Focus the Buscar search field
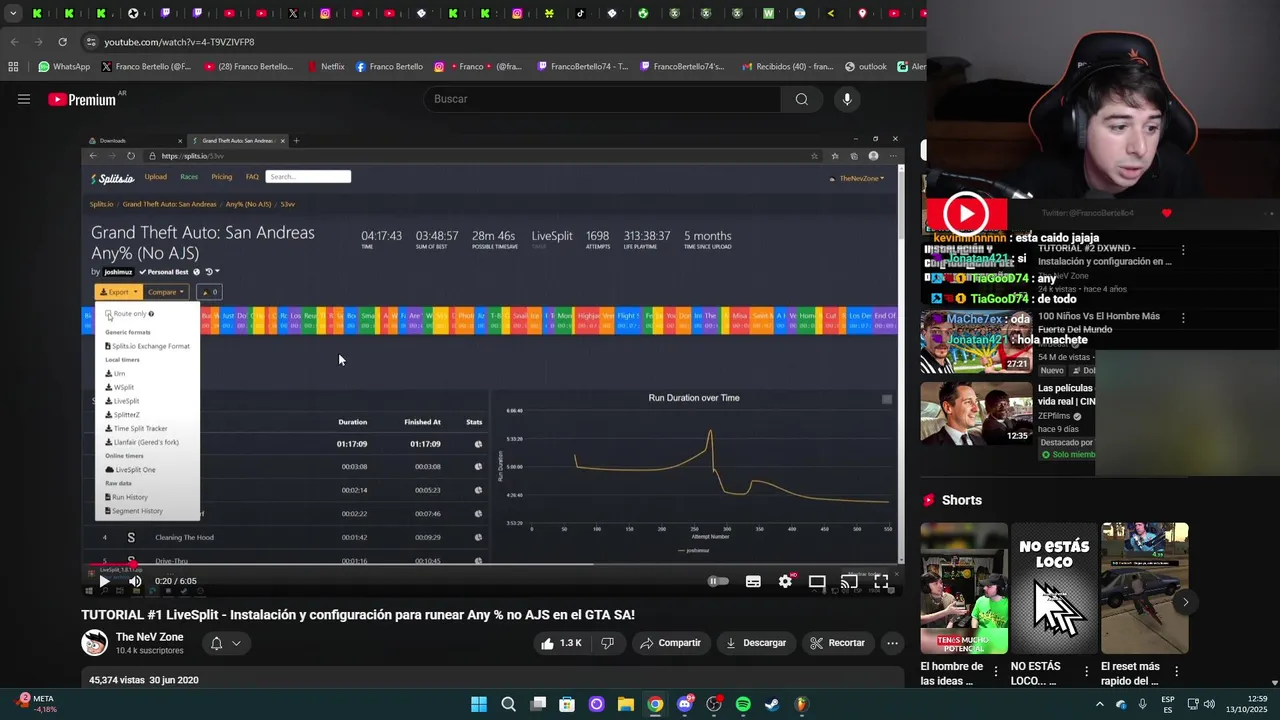The image size is (1280, 720). coord(603,99)
